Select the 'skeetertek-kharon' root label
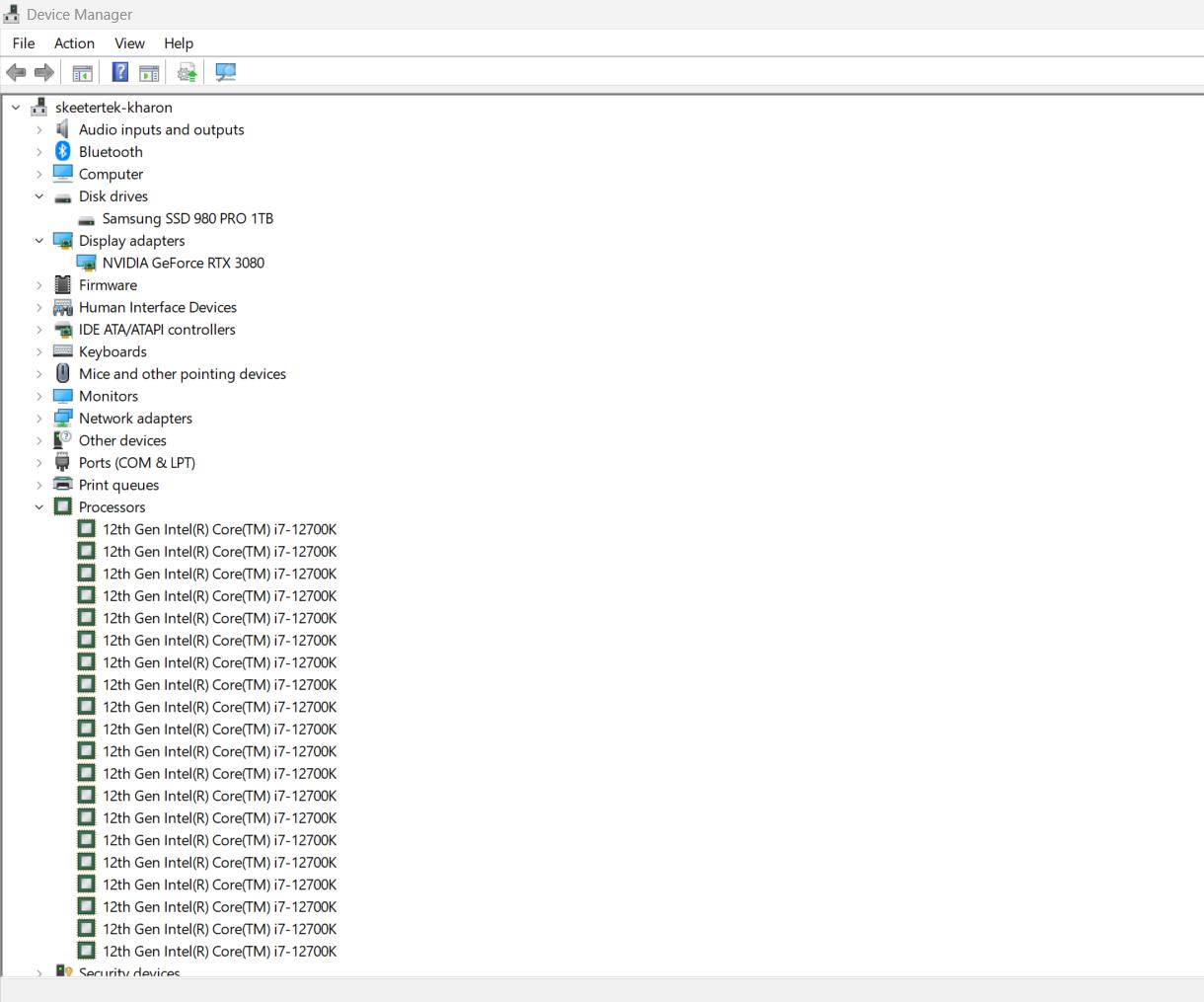The height and width of the screenshot is (1002, 1204). tap(113, 107)
